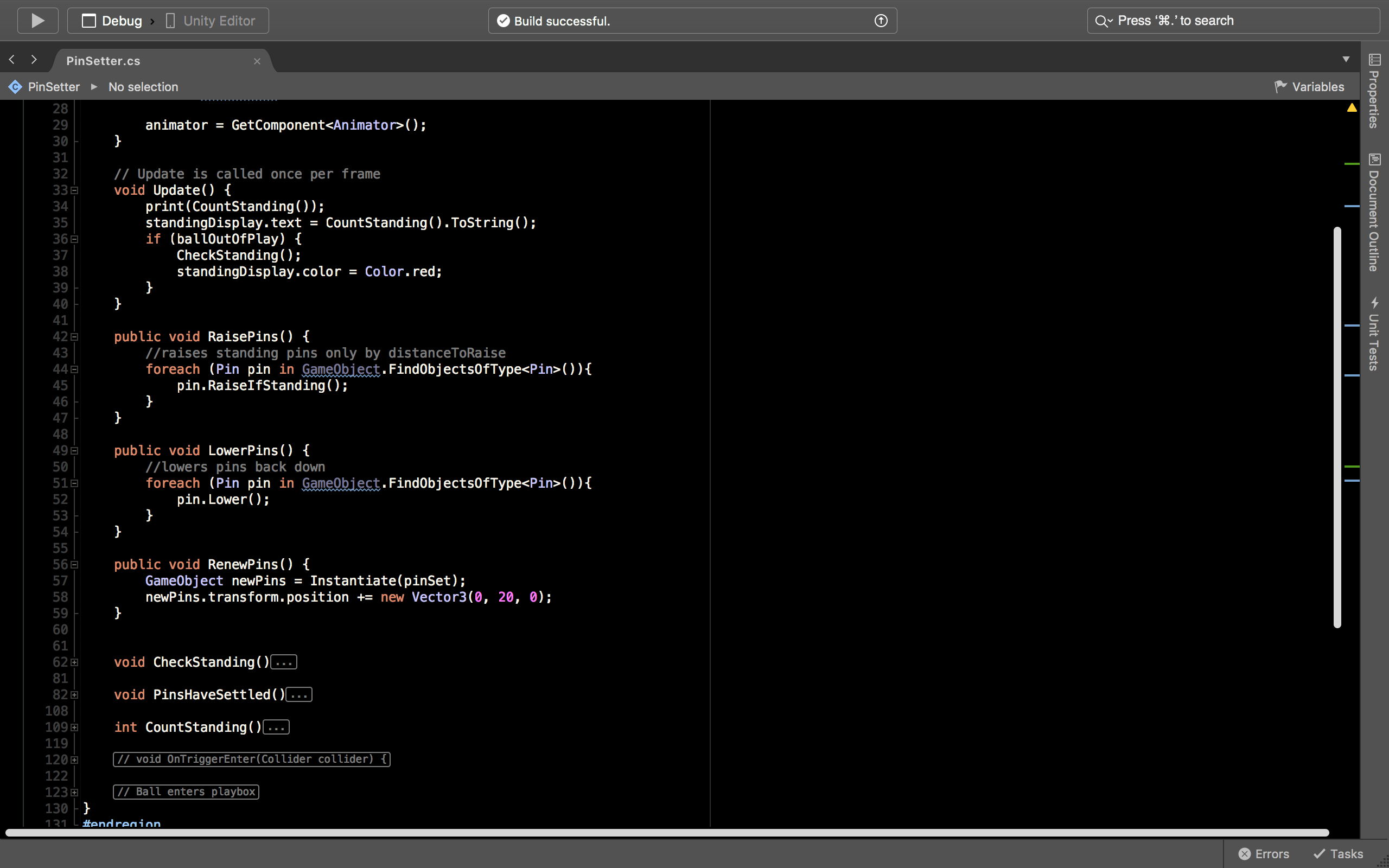Select the PinSetter.cs tab
The width and height of the screenshot is (1389, 868).
pos(103,60)
